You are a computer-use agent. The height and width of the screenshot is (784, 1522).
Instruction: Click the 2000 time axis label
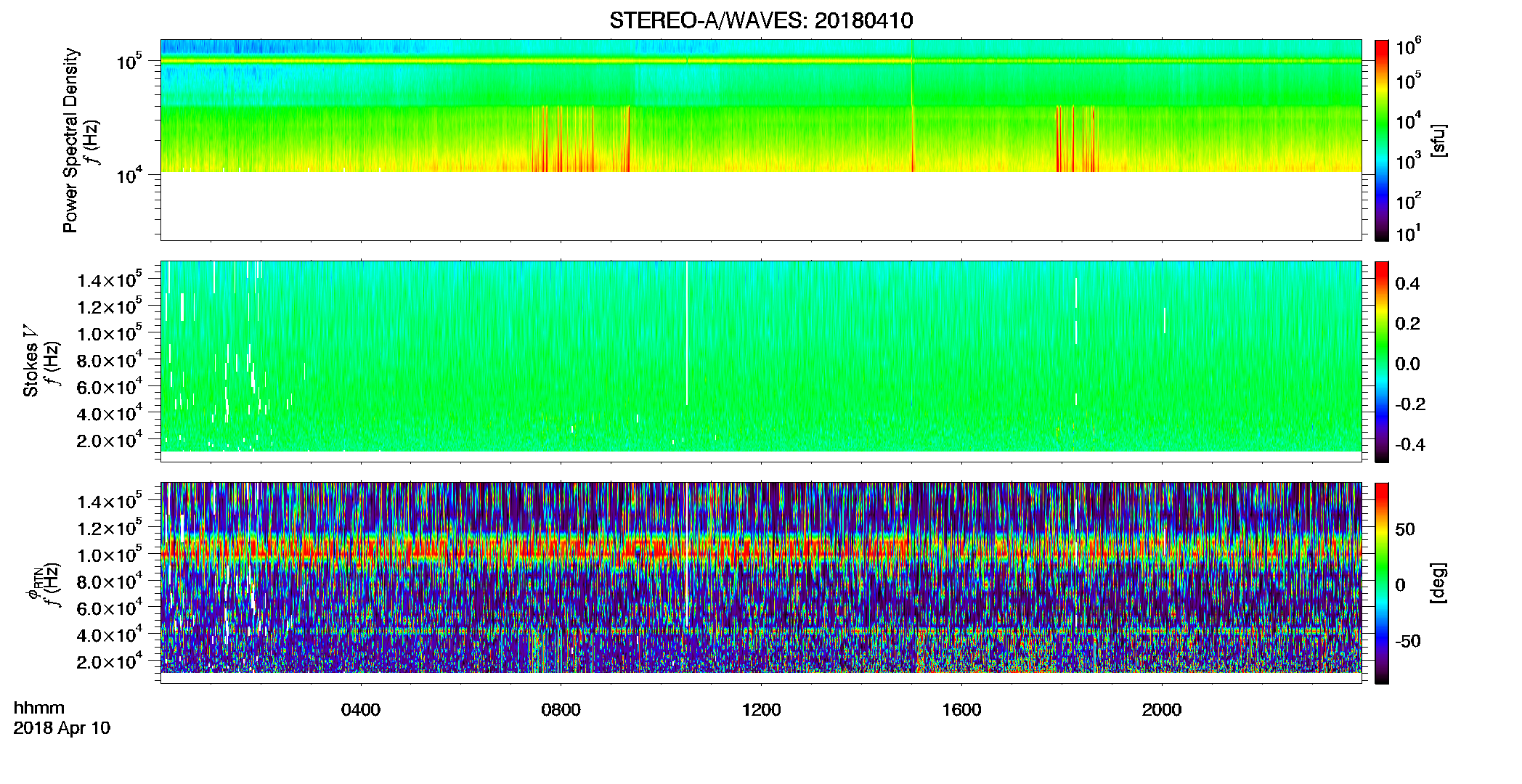point(1162,710)
